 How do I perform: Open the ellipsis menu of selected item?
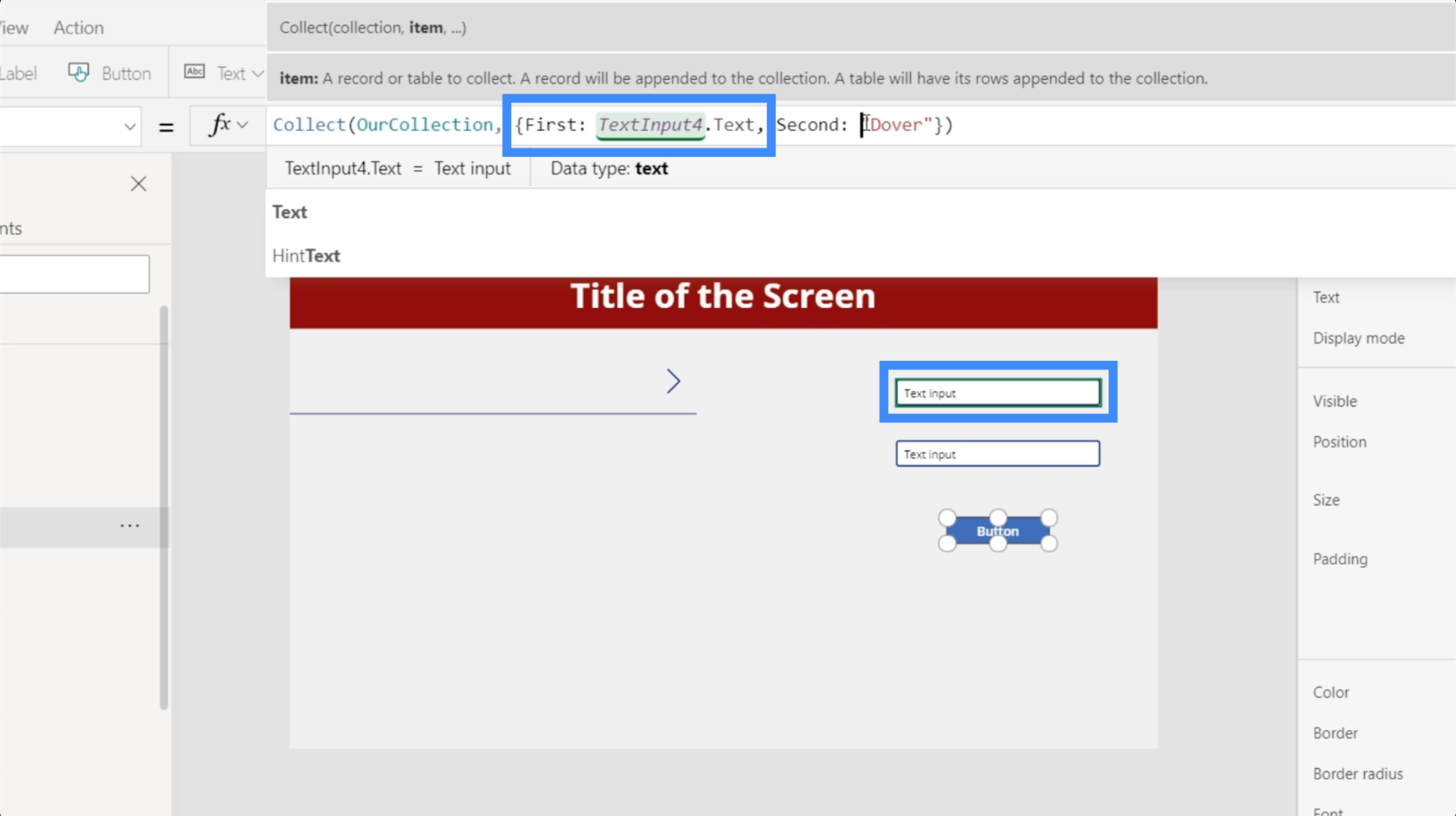pyautogui.click(x=130, y=526)
